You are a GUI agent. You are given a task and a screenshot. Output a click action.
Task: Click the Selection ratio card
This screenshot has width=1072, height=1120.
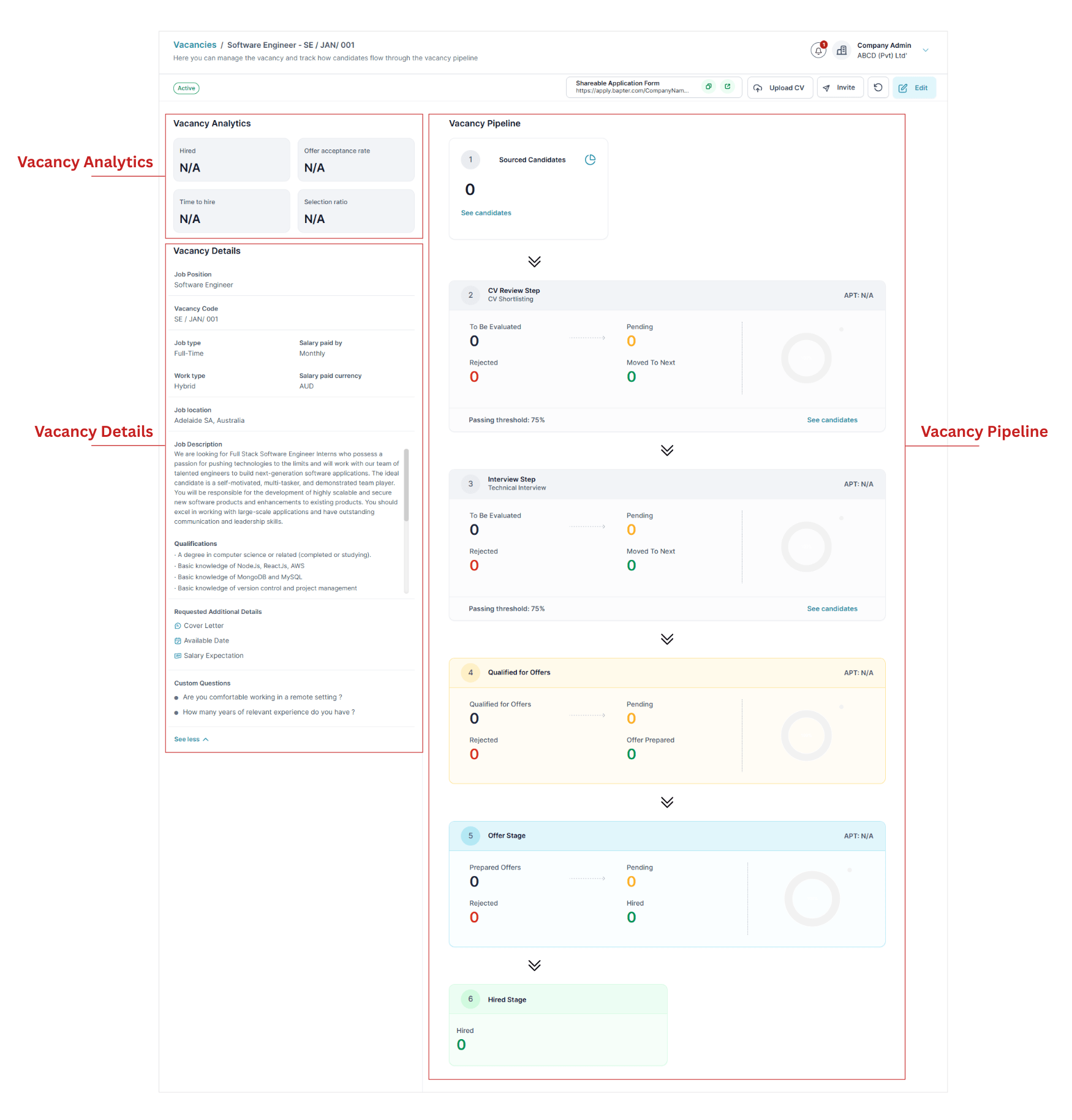[x=356, y=211]
